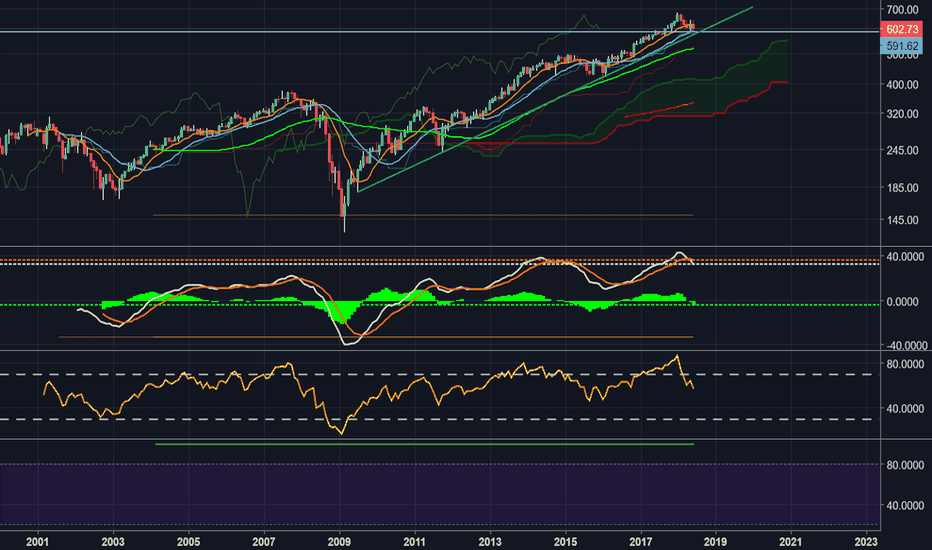Viewport: 932px width, 550px height.
Task: Click the 245.00 price axis label
Action: click(x=902, y=150)
